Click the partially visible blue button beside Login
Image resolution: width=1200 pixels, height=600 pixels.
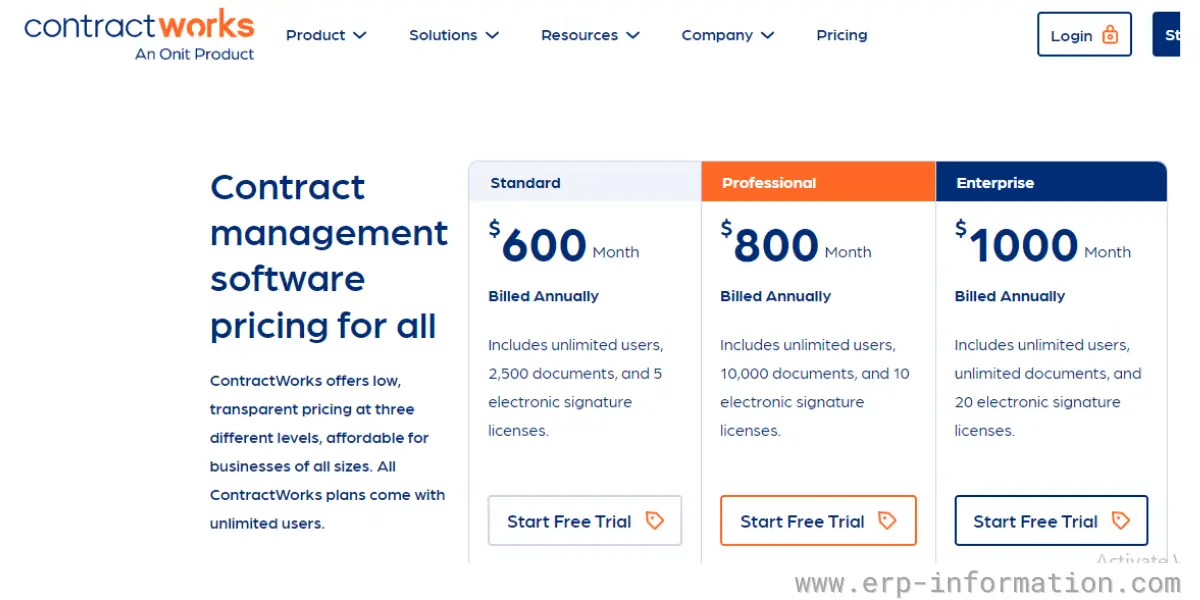pyautogui.click(x=1167, y=35)
